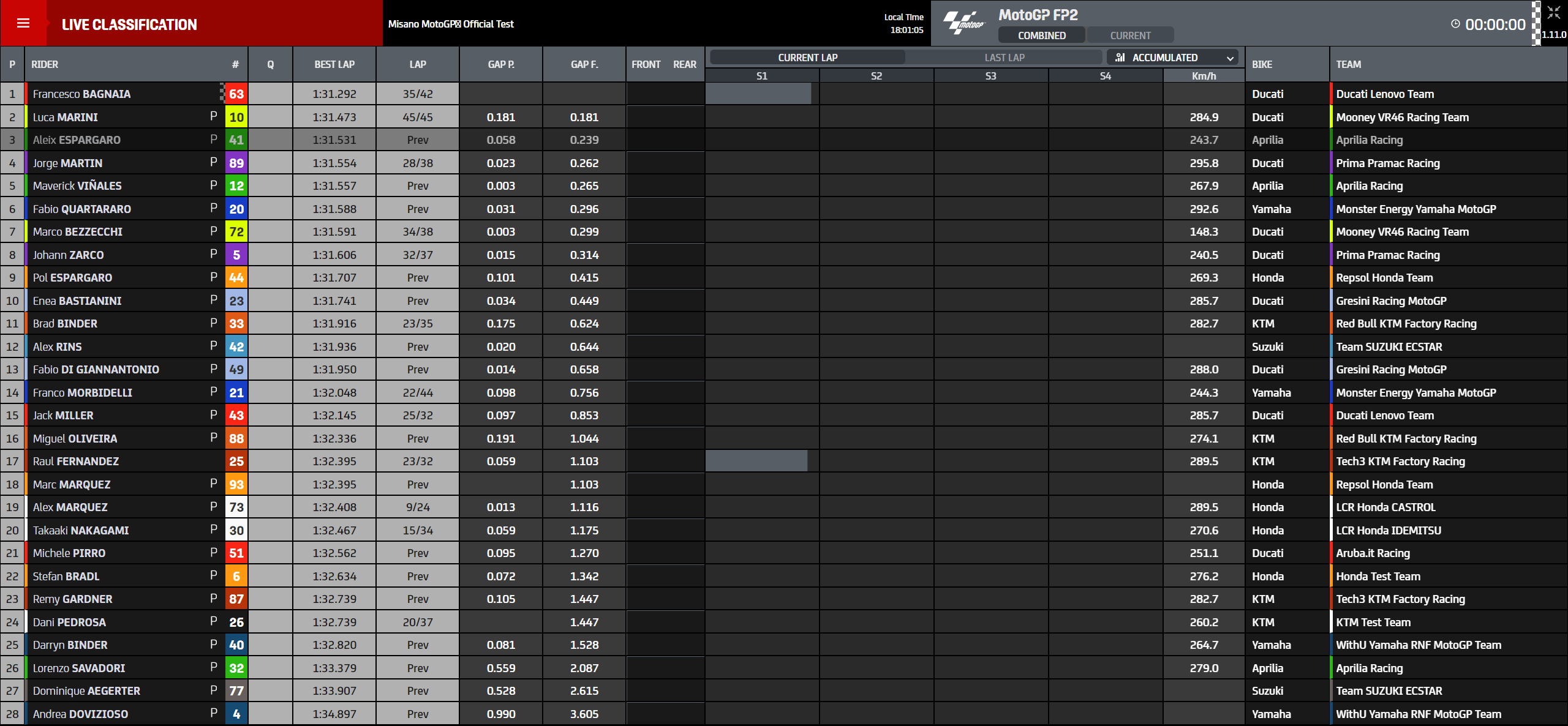Exit fullscreen with the collapse arrows icon

tap(1553, 12)
